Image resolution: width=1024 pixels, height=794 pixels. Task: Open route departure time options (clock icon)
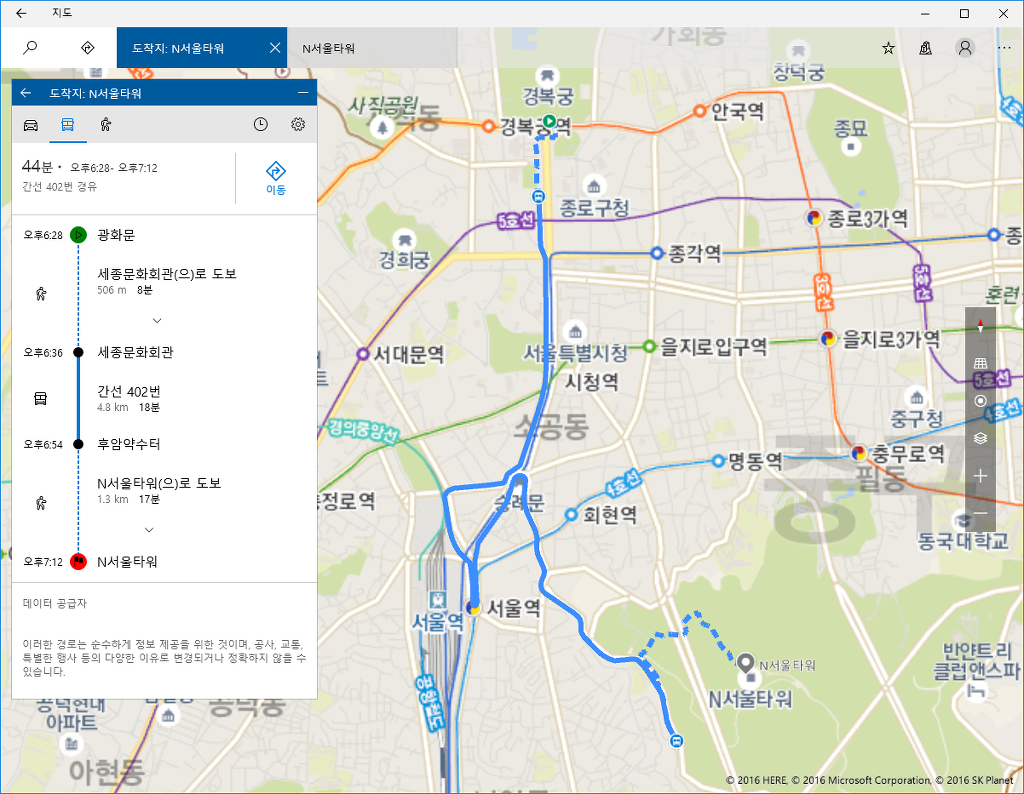click(x=260, y=124)
